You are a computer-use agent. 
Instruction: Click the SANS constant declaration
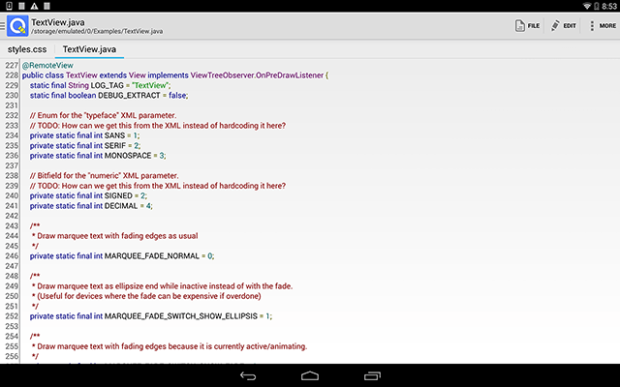[115, 136]
